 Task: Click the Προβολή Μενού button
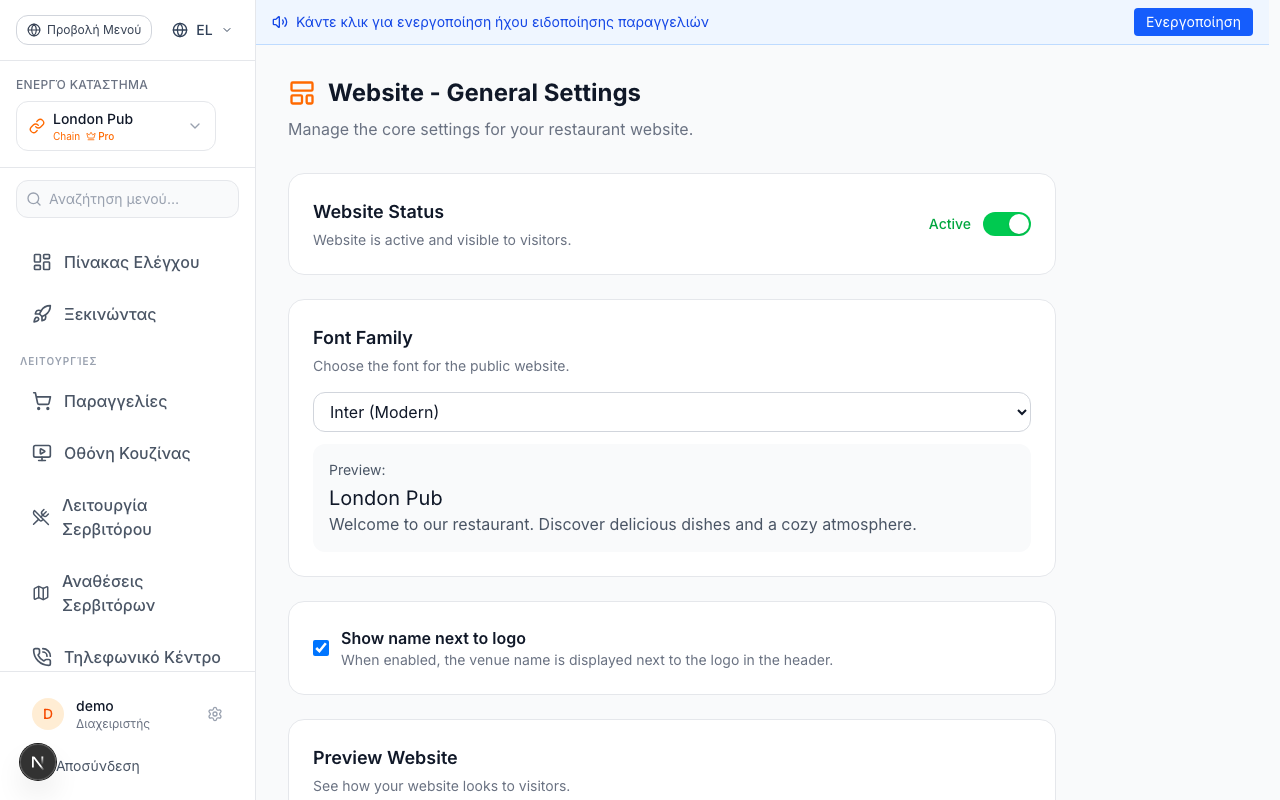84,30
